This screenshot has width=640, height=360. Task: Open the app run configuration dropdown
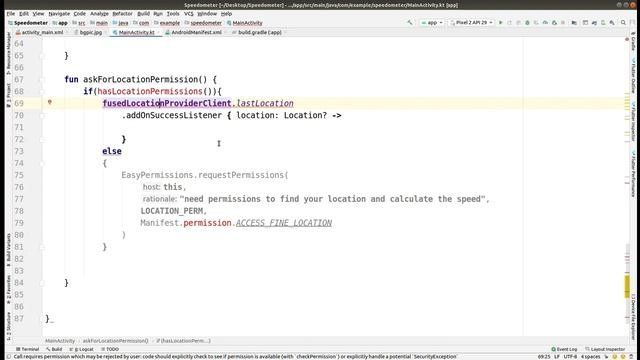(432, 22)
